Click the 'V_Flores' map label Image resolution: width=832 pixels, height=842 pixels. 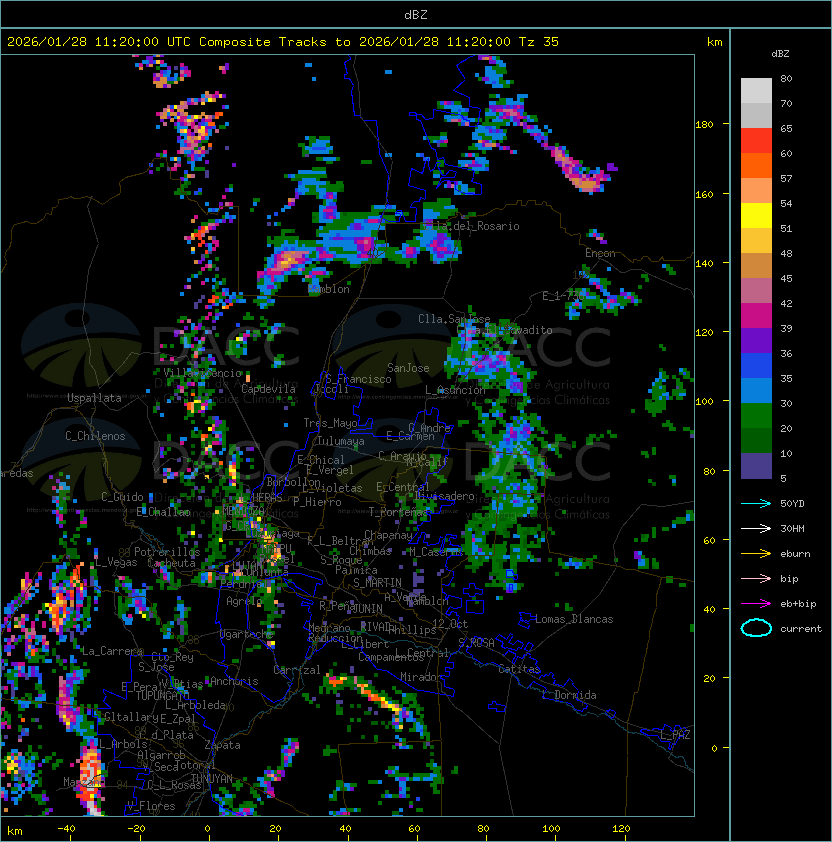(151, 806)
